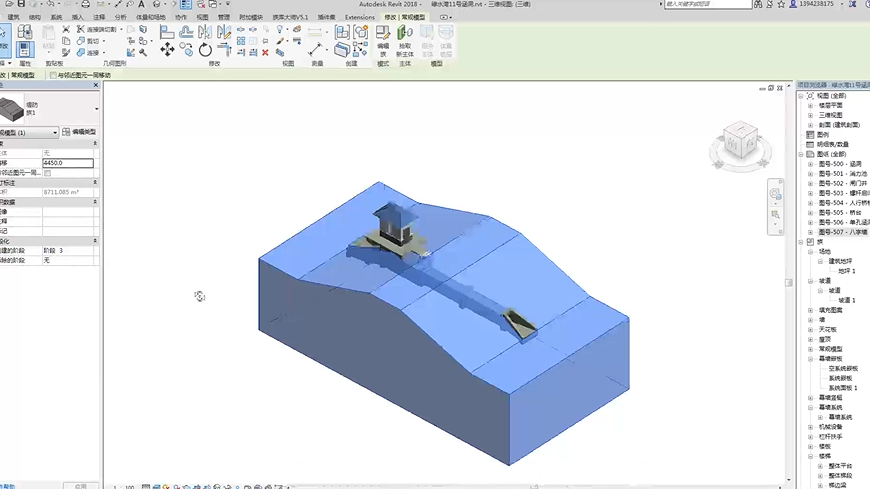Screen dimensions: 870x489
Task: Click the Copy to Clipboard icon
Action: (x=66, y=41)
